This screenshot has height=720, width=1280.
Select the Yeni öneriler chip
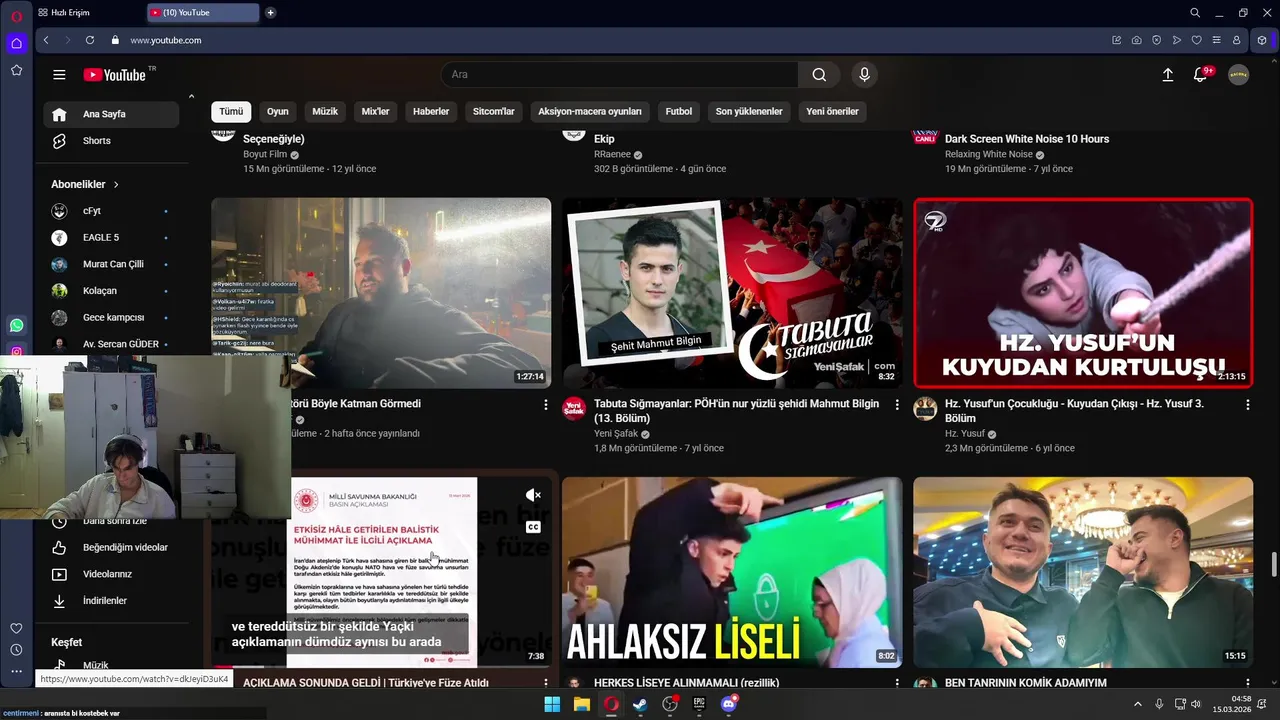[x=832, y=112]
